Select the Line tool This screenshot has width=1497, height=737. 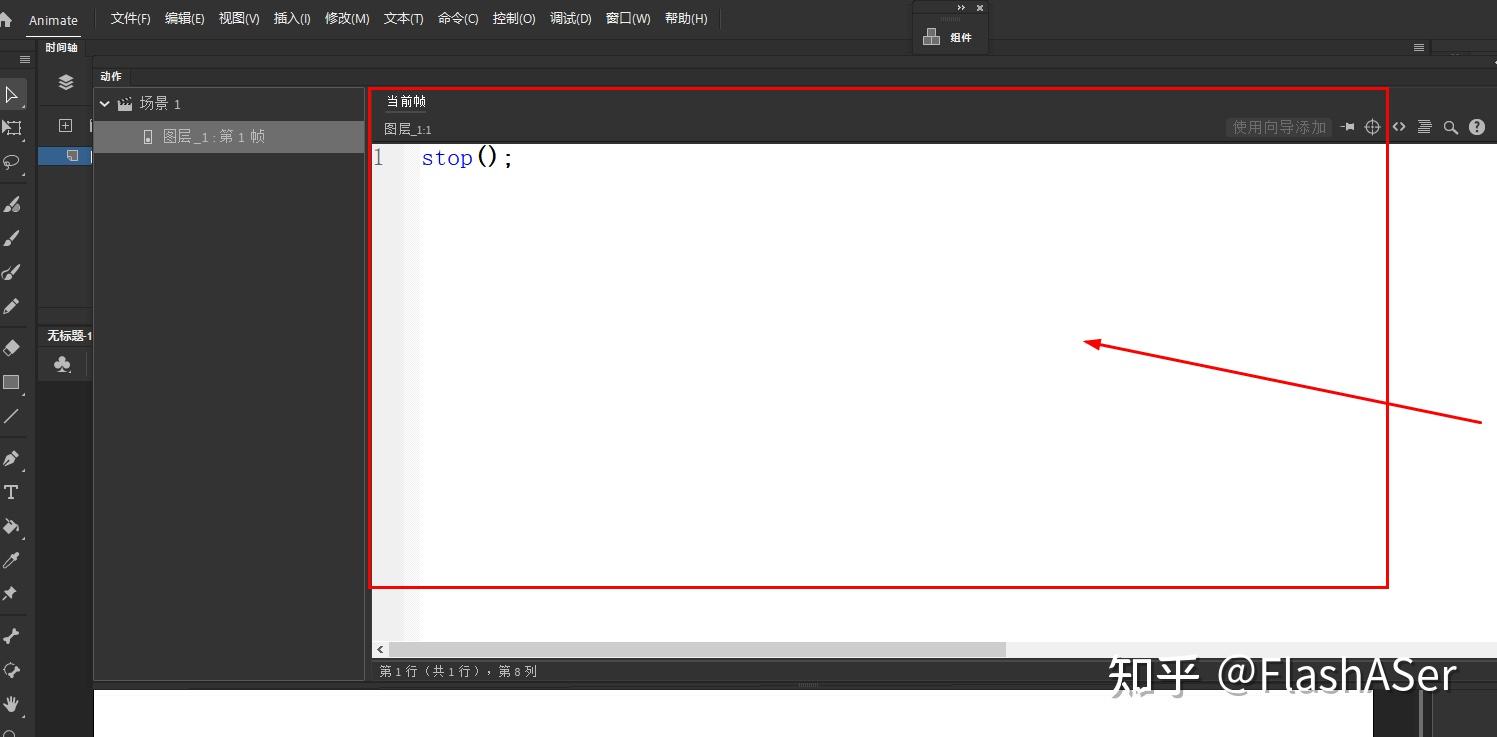click(x=12, y=416)
